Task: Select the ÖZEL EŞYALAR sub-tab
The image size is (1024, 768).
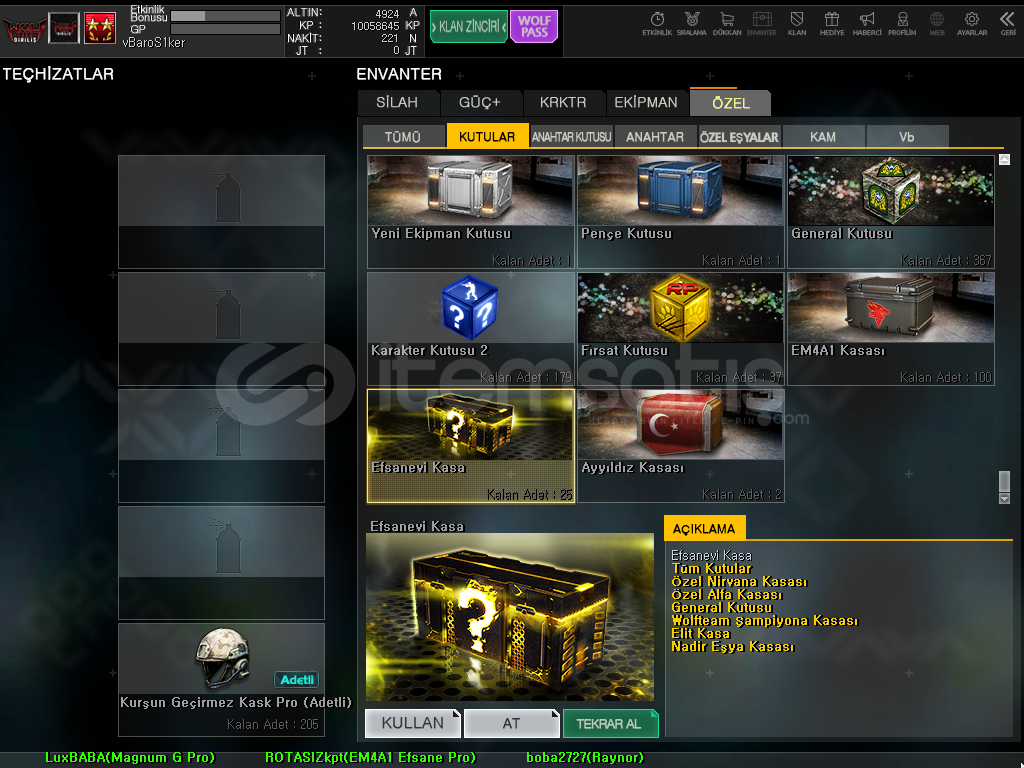Action: 739,136
